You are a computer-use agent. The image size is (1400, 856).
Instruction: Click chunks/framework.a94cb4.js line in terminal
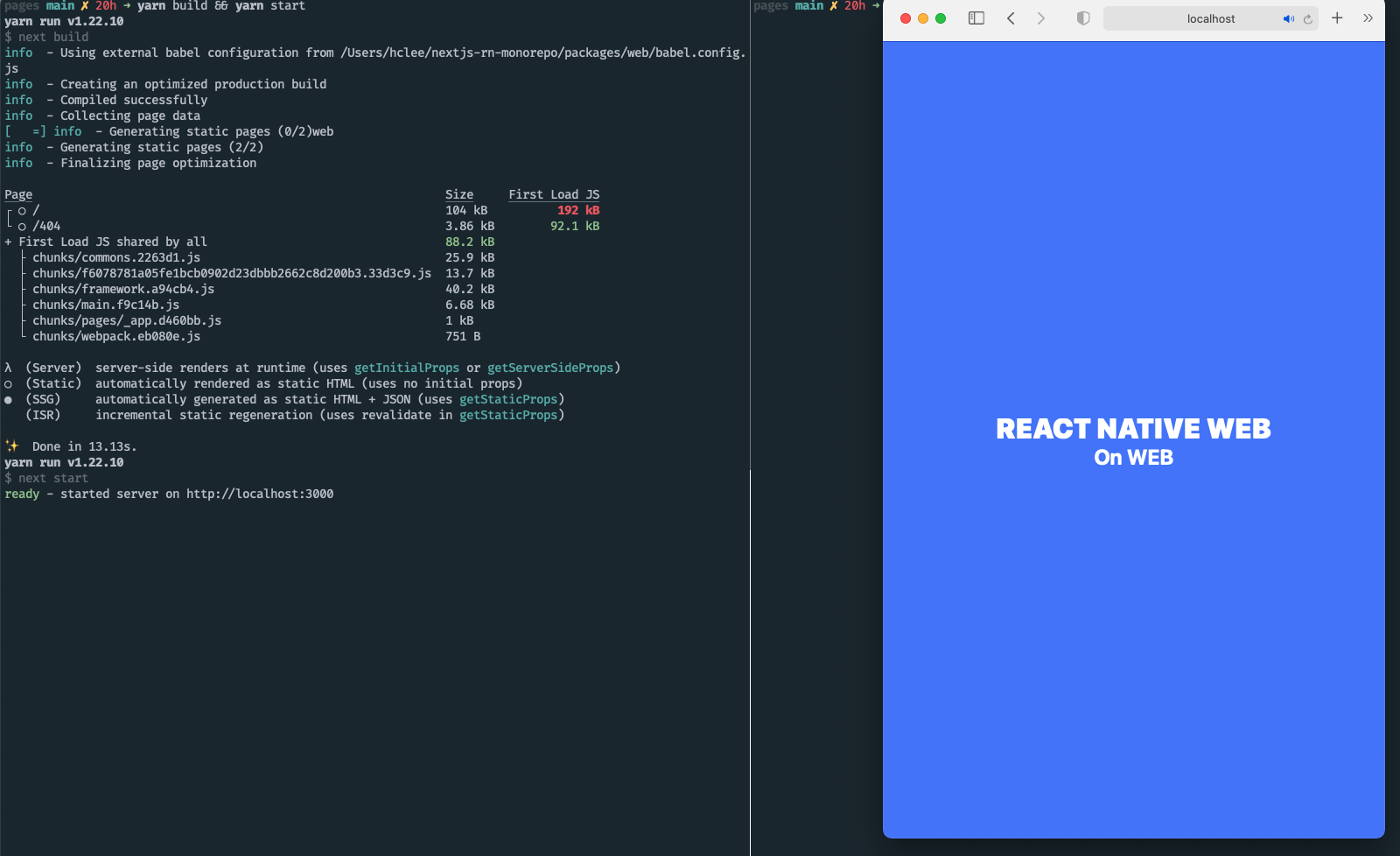[x=123, y=290]
